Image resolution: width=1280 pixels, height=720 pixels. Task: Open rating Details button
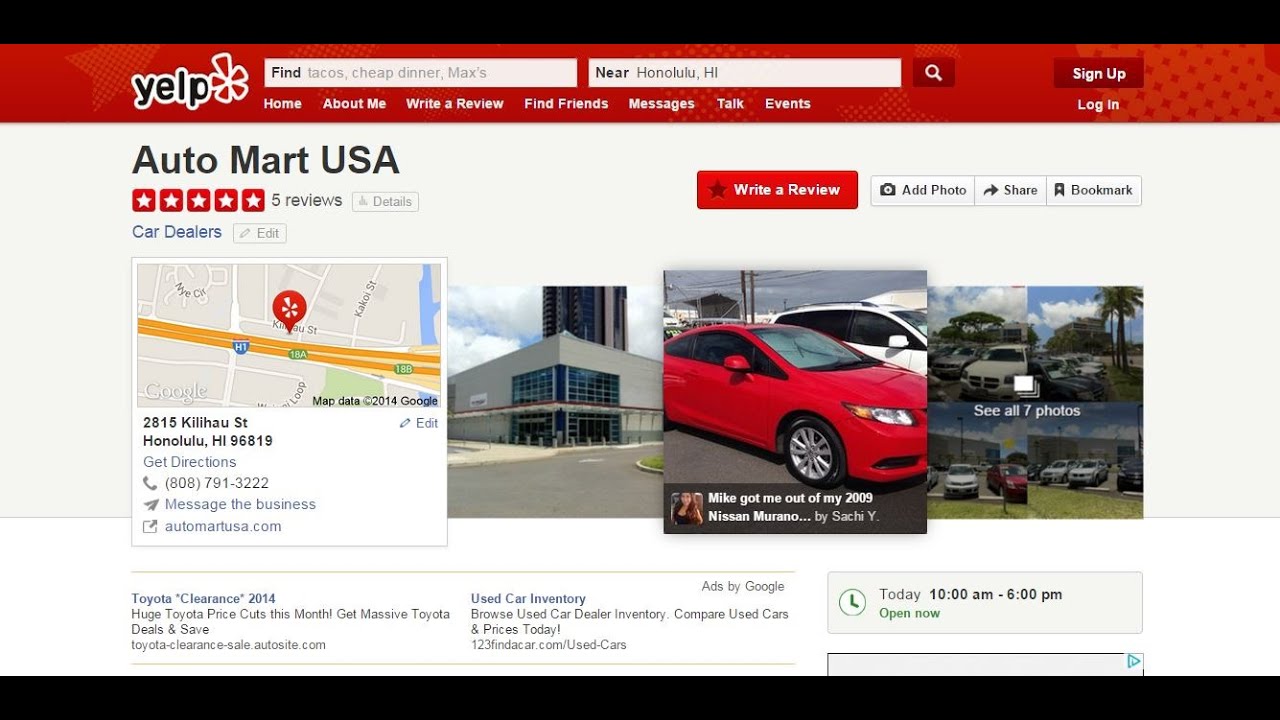coord(385,202)
